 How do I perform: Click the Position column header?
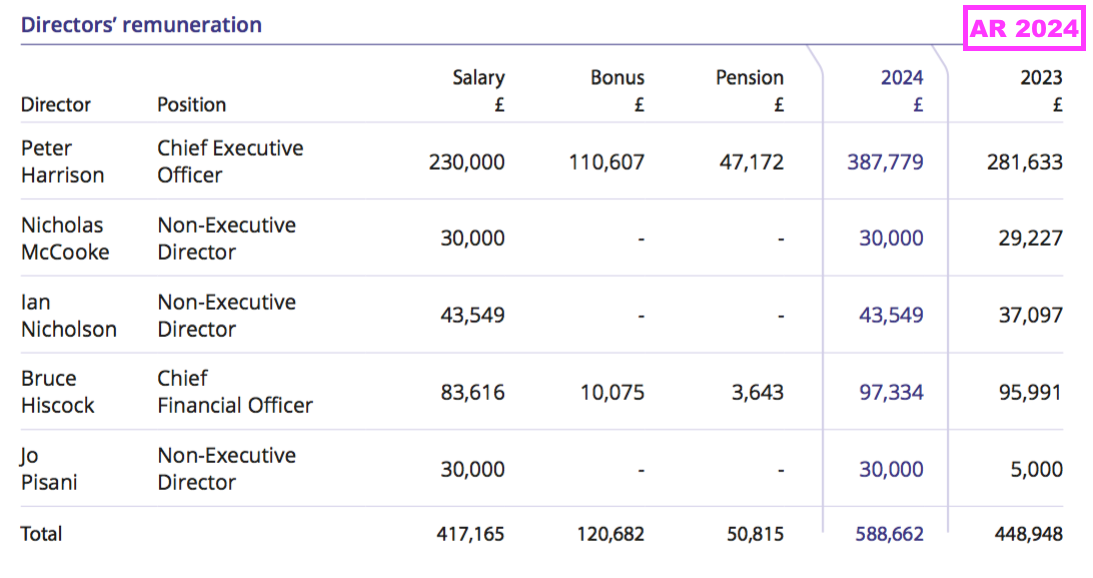coord(191,105)
